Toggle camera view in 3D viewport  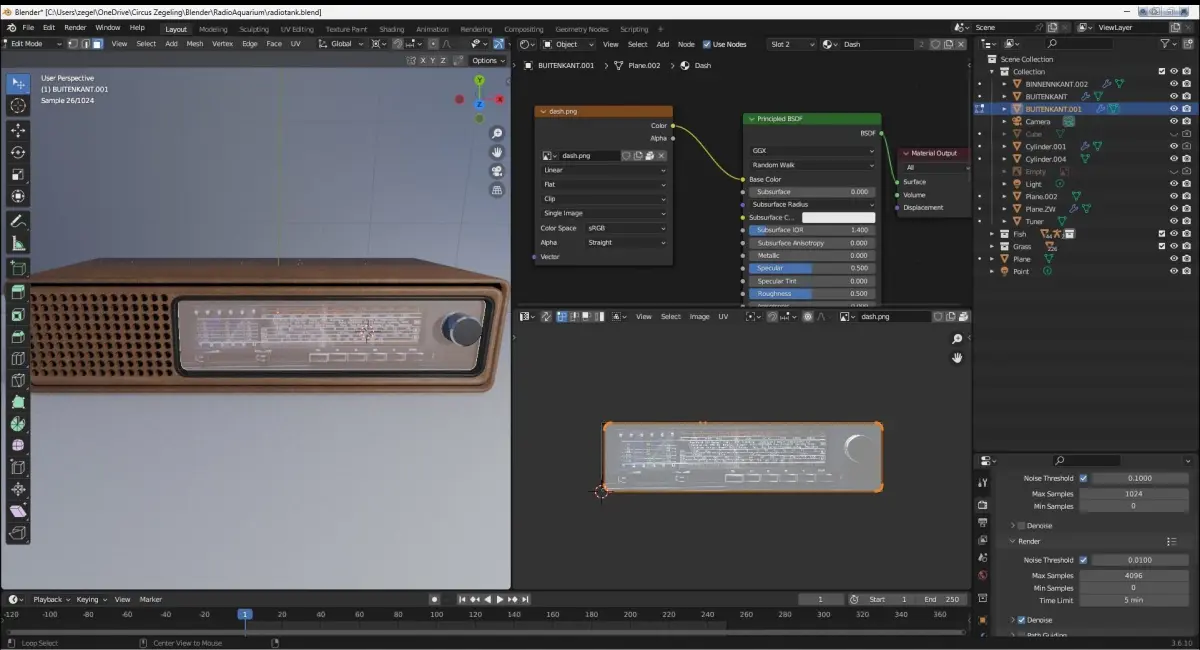click(x=497, y=171)
